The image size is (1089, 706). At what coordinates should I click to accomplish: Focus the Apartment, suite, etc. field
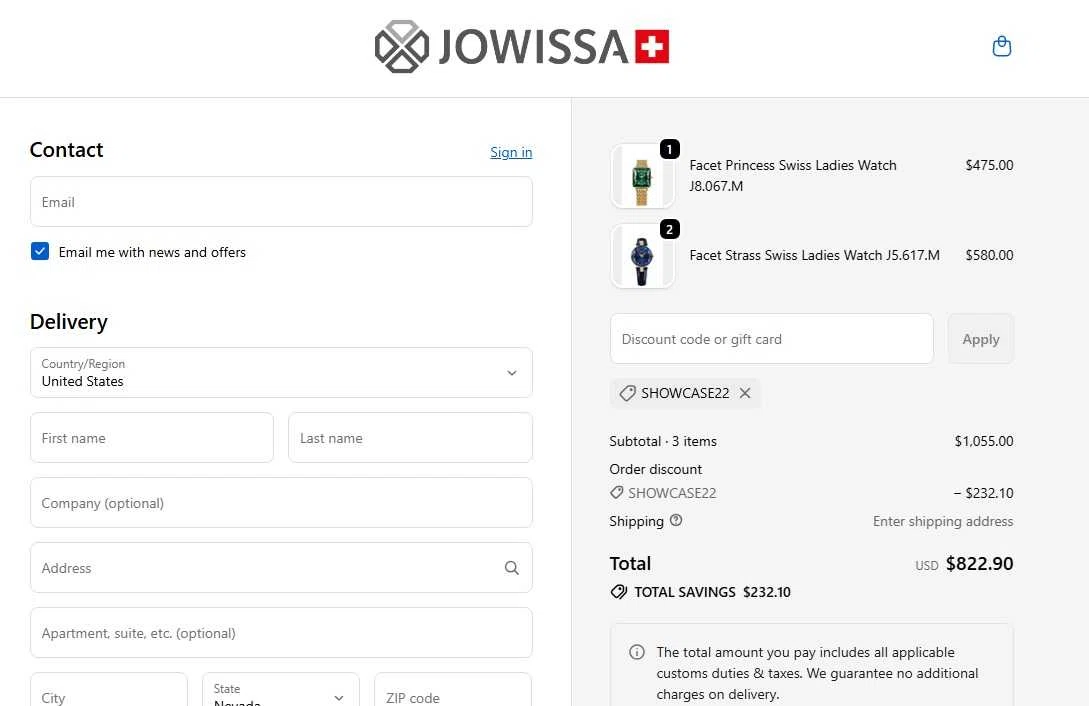pos(281,632)
